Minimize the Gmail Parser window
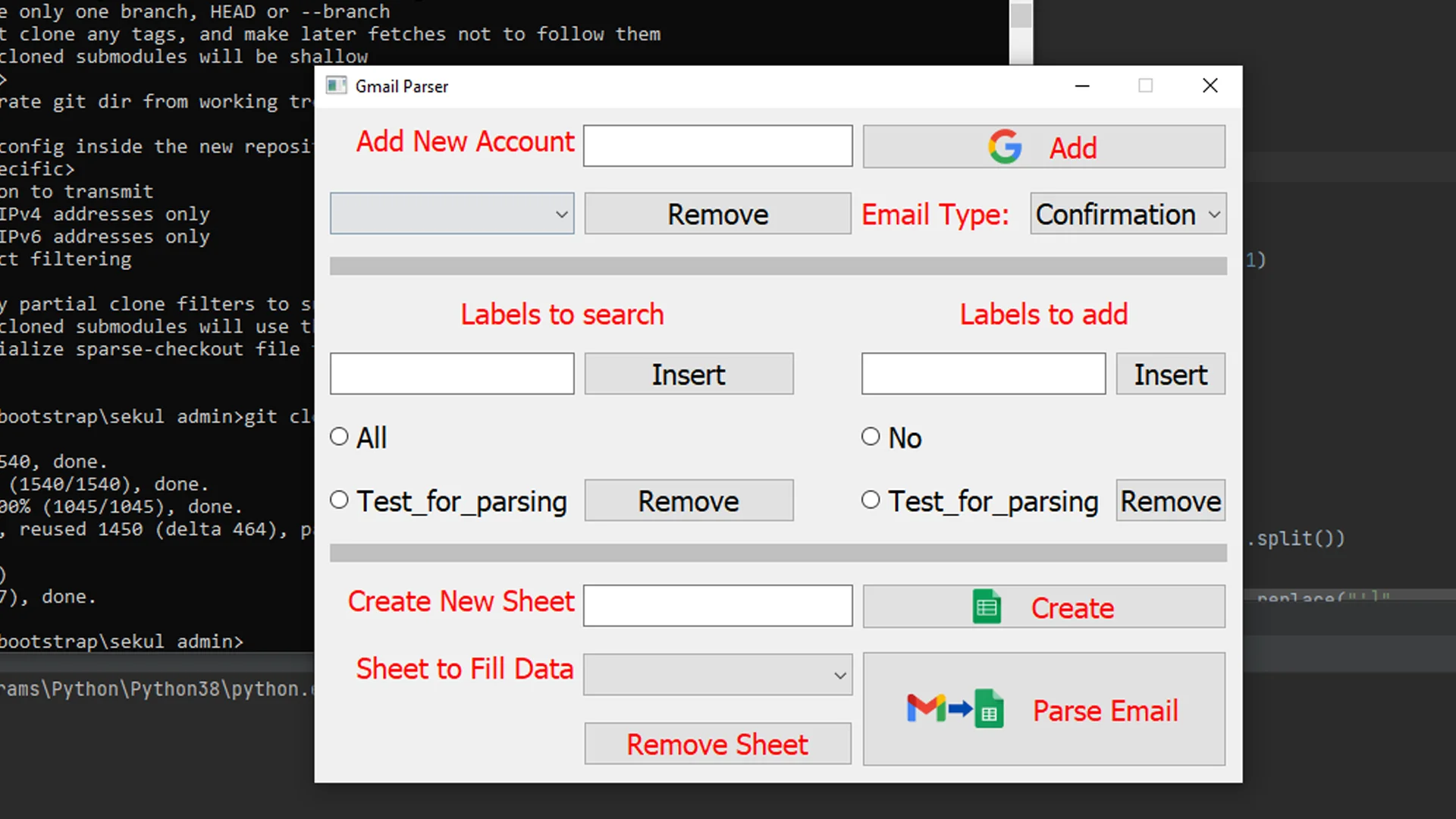The height and width of the screenshot is (819, 1456). click(x=1082, y=86)
